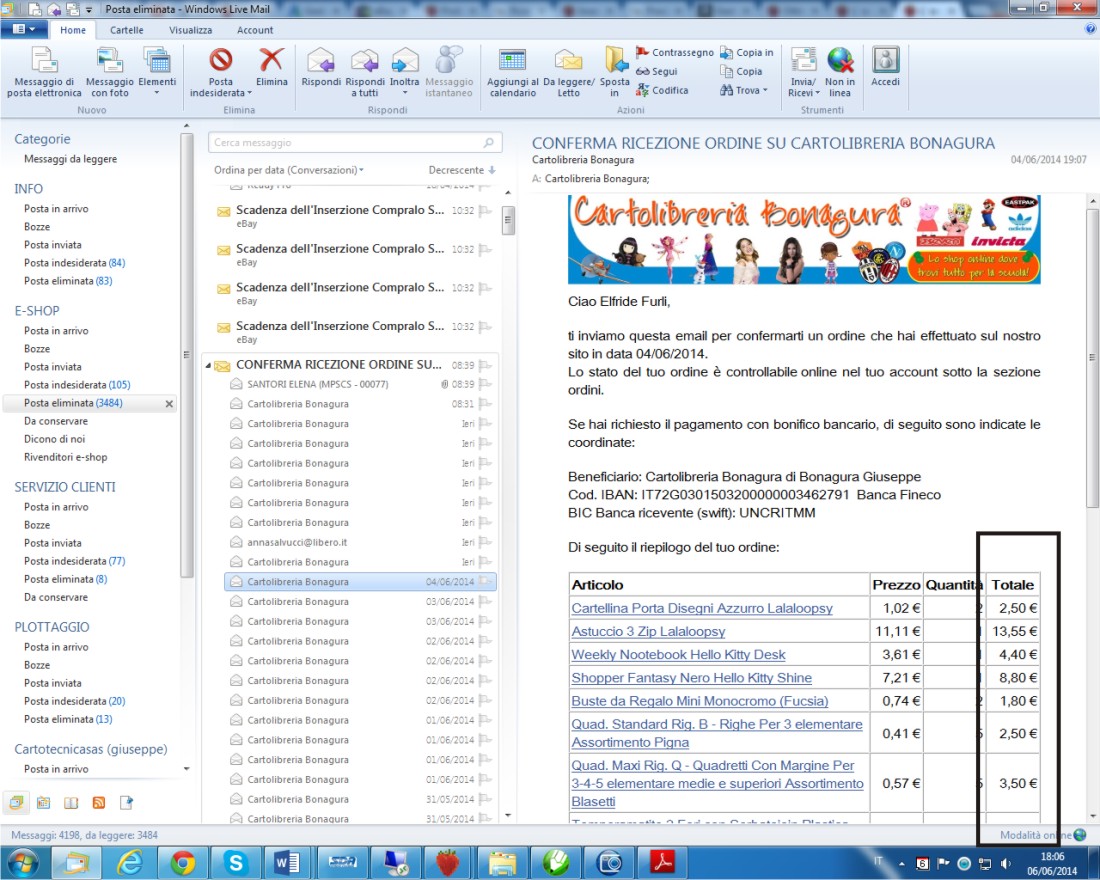Flag the SANTORI ELENA message

click(x=485, y=385)
